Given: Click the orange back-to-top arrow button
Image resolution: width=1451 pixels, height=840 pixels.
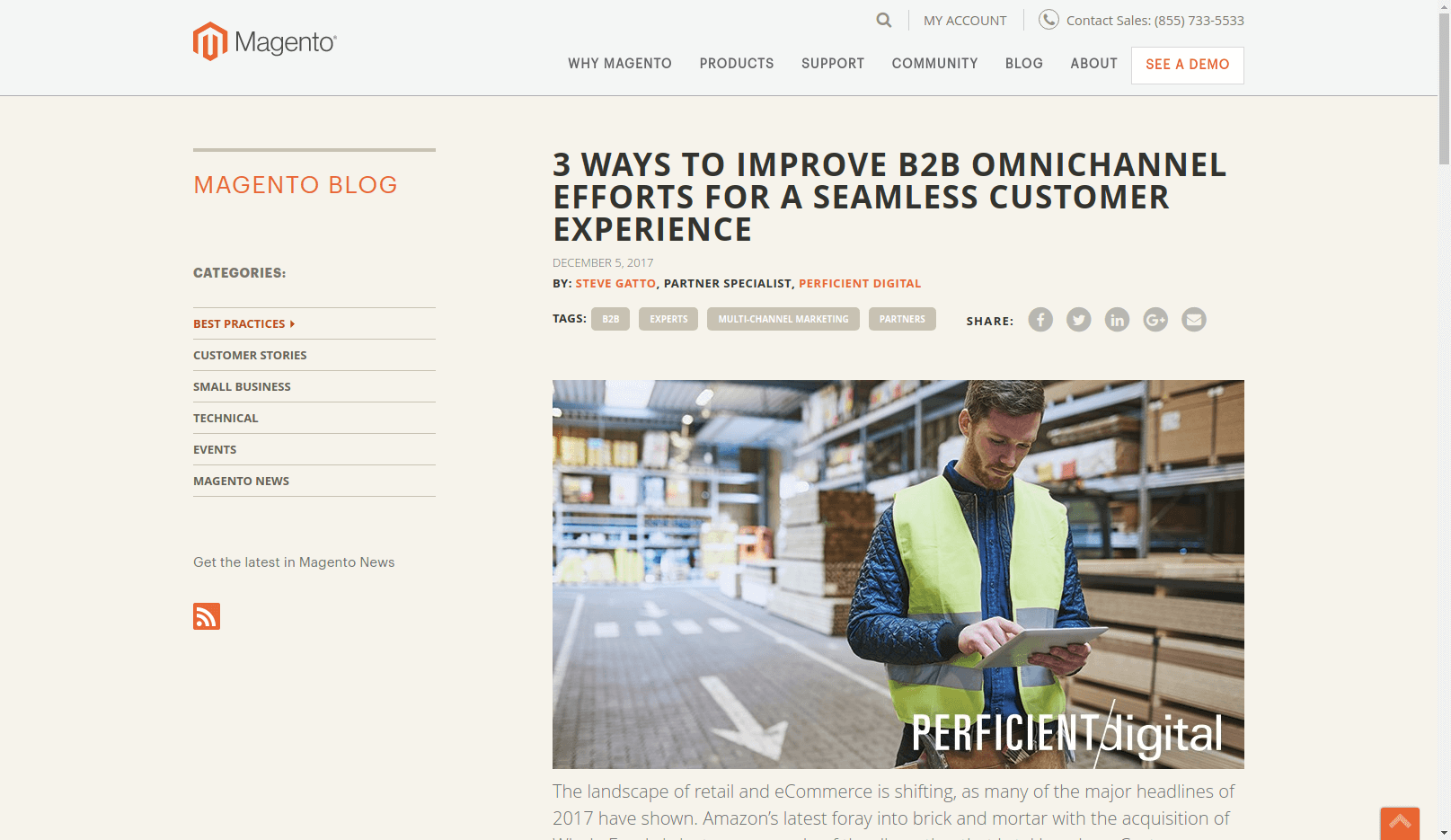Looking at the screenshot, I should (1400, 824).
